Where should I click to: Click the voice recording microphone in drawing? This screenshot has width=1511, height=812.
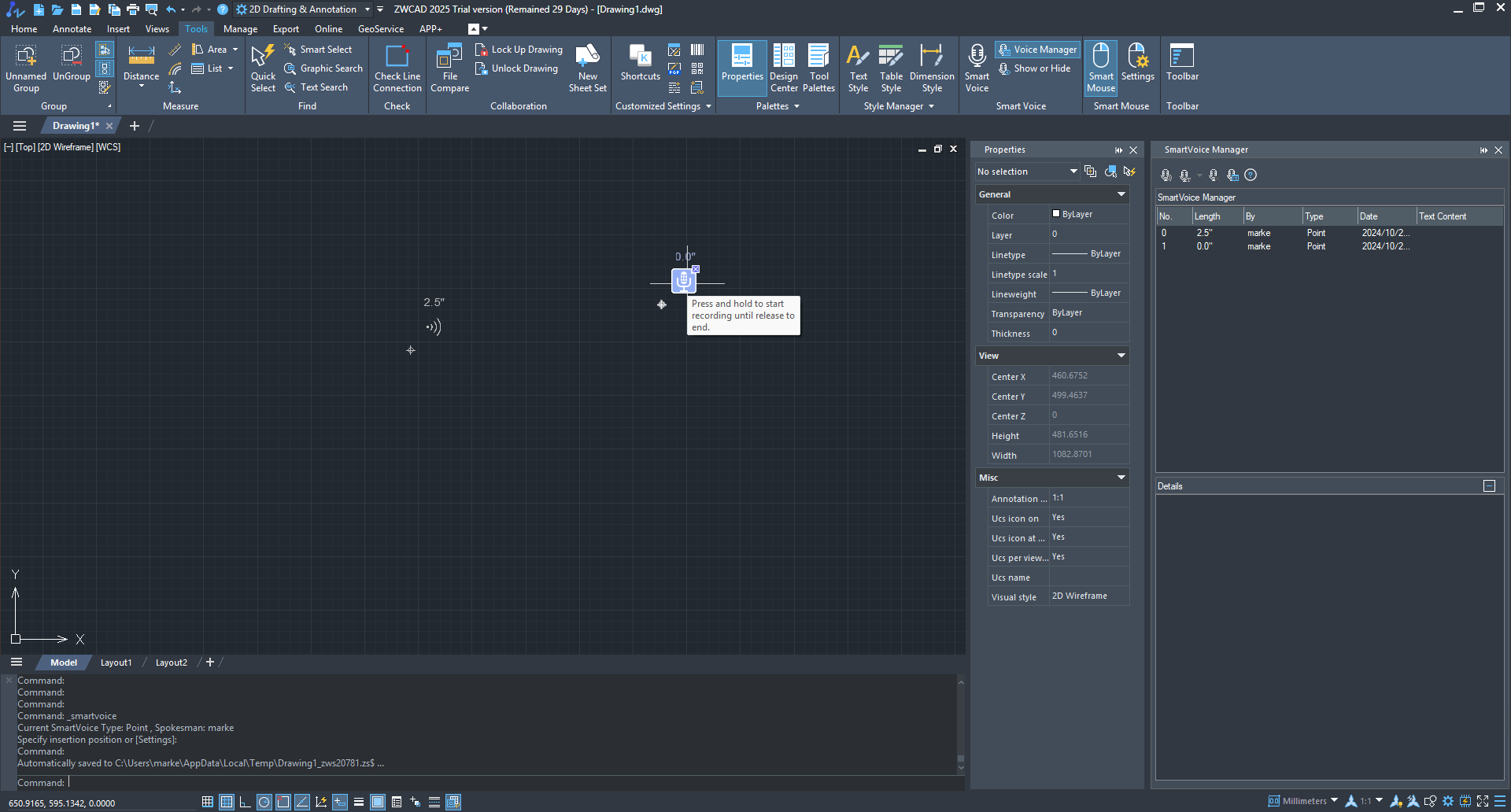coord(683,280)
